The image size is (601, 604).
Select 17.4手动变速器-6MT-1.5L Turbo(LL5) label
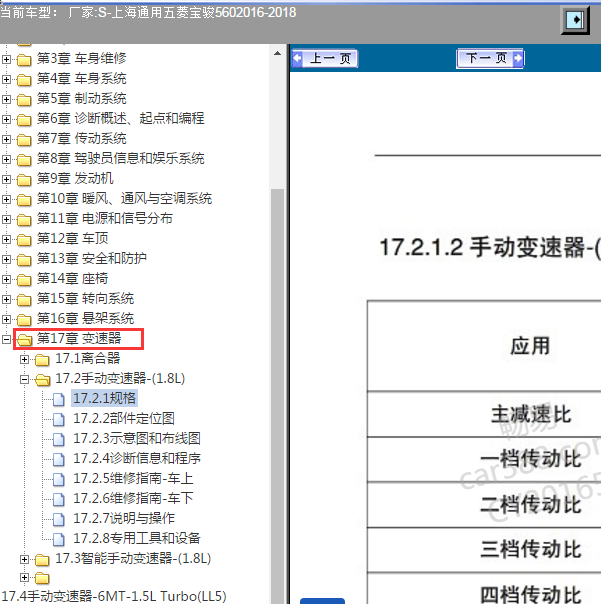[x=114, y=596]
